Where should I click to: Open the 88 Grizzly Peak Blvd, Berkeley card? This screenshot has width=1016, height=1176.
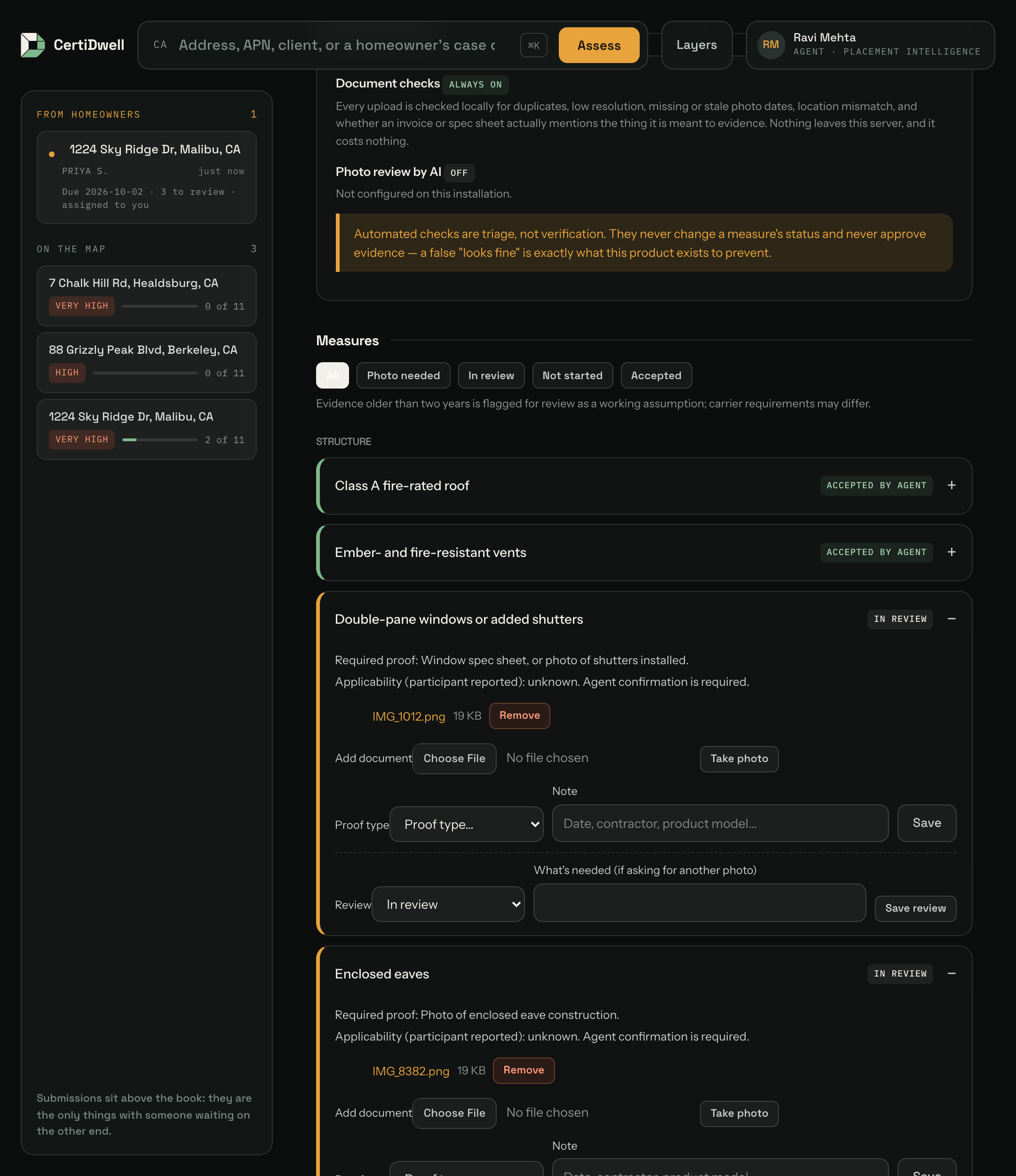(146, 363)
